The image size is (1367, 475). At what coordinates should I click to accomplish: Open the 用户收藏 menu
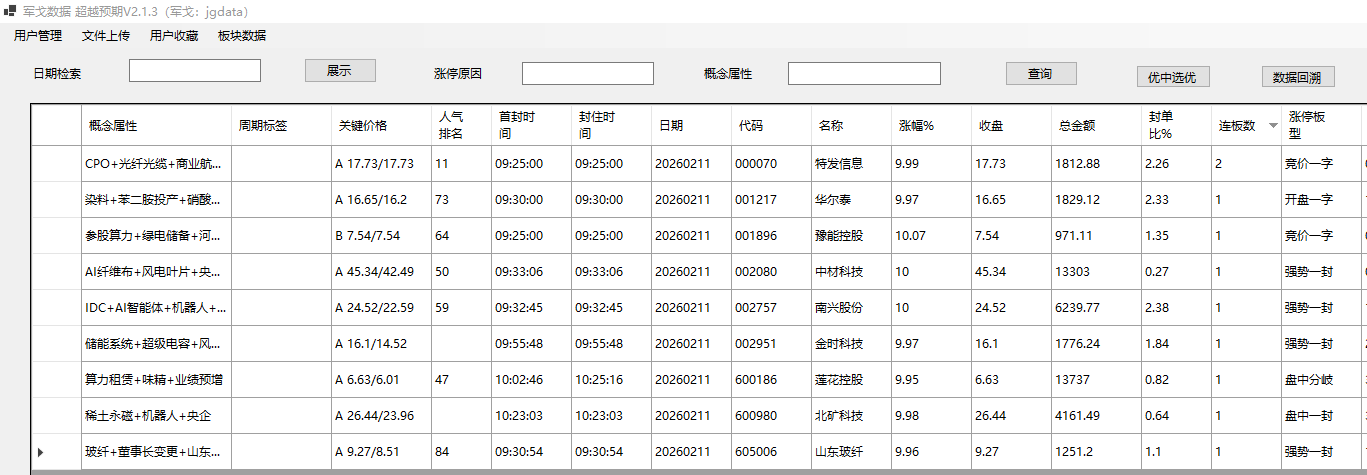(174, 36)
